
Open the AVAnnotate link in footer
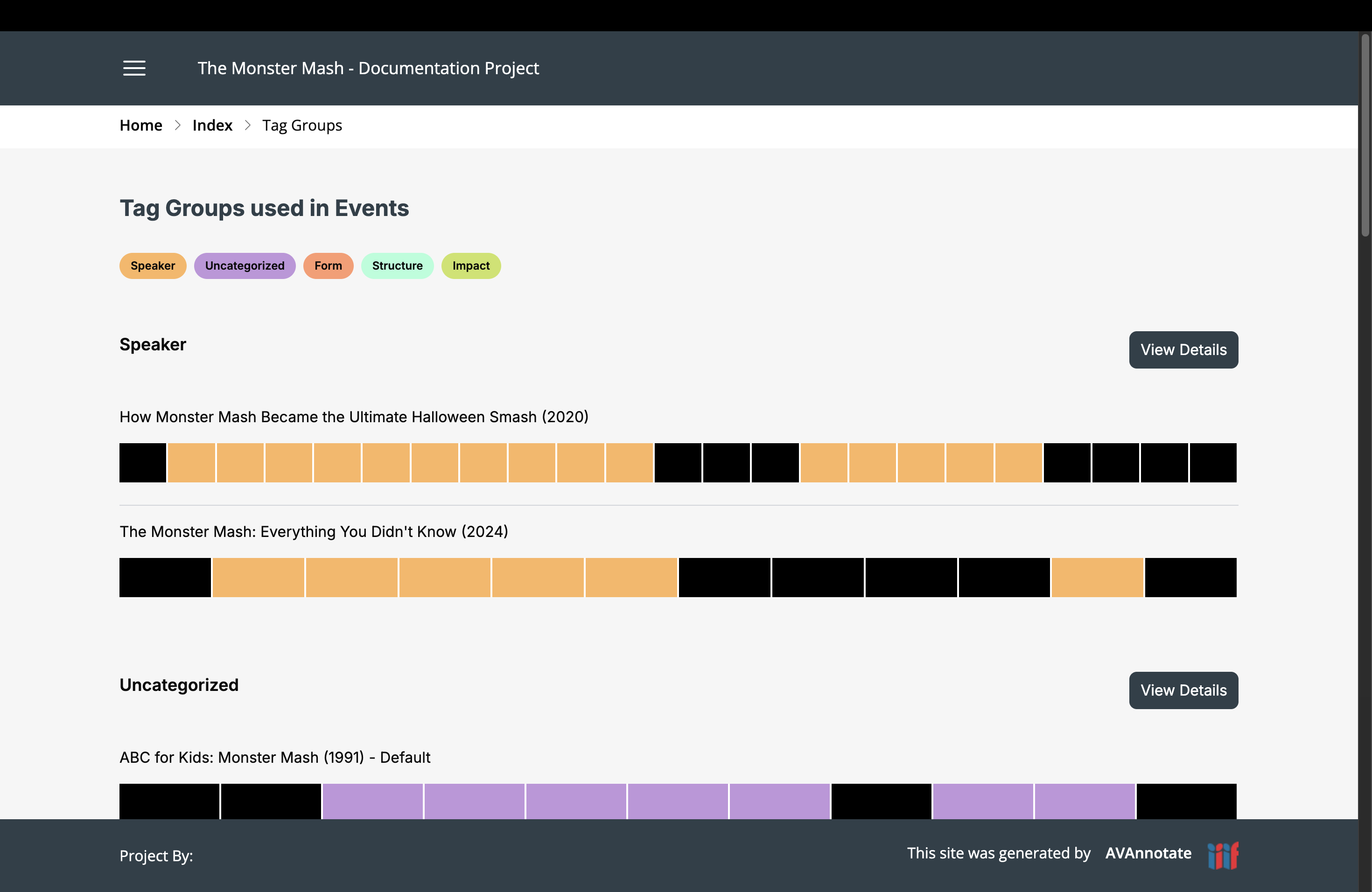(x=1148, y=853)
